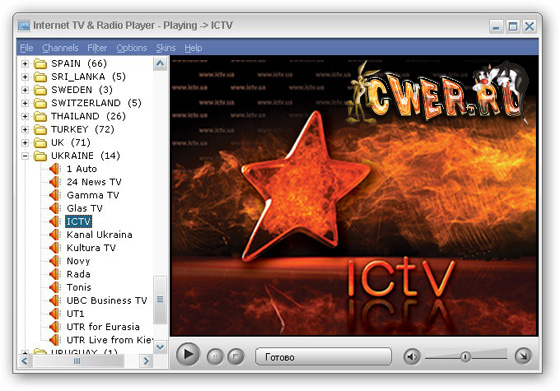Click the speaker icon beside Gamma TV

[55, 195]
